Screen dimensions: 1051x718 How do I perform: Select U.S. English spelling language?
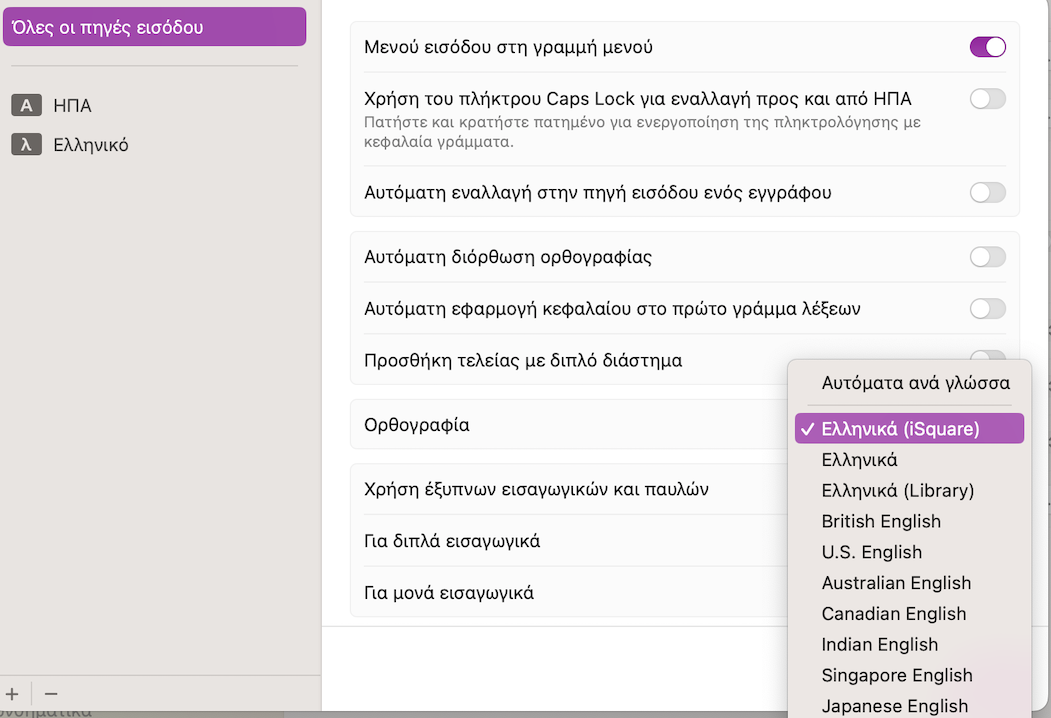(x=871, y=553)
